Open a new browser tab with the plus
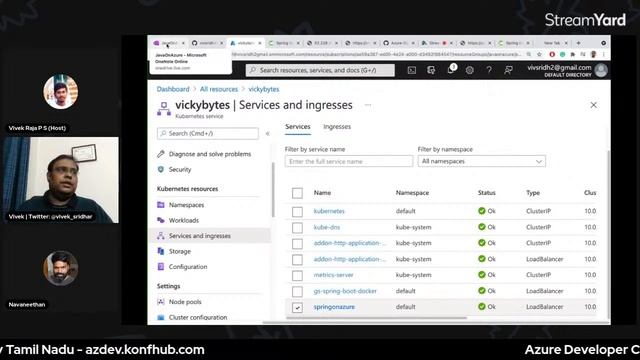Screen dimensions: 640x360 (x=578, y=43)
